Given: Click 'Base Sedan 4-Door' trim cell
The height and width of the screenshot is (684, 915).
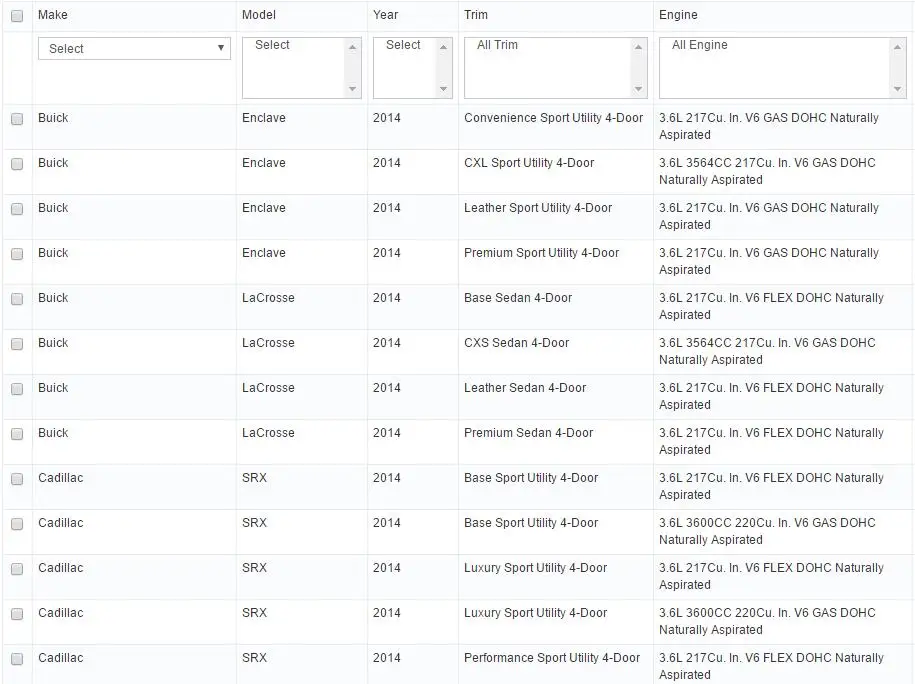Looking at the screenshot, I should 518,298.
